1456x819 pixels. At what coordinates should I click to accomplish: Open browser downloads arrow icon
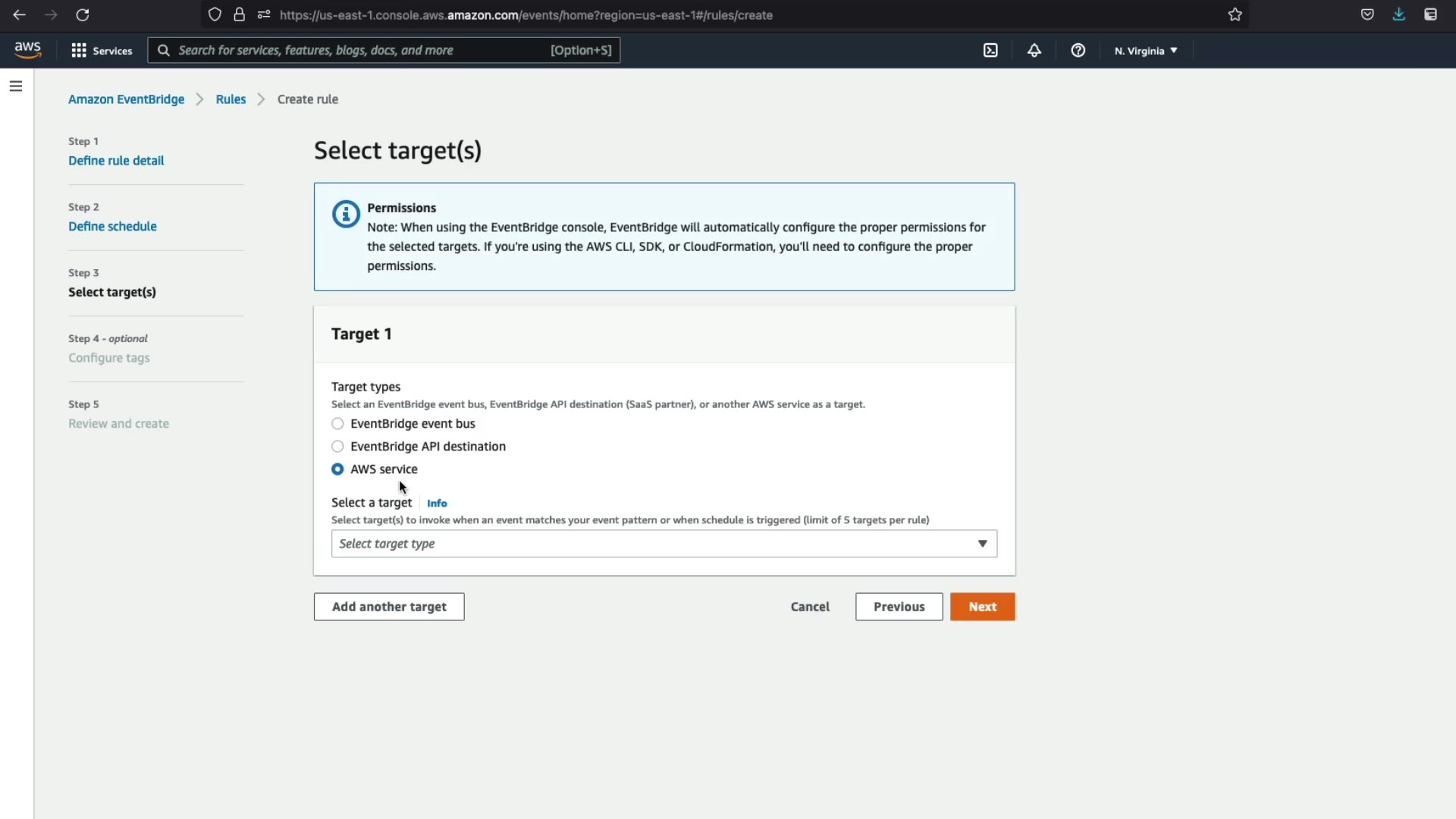point(1399,14)
